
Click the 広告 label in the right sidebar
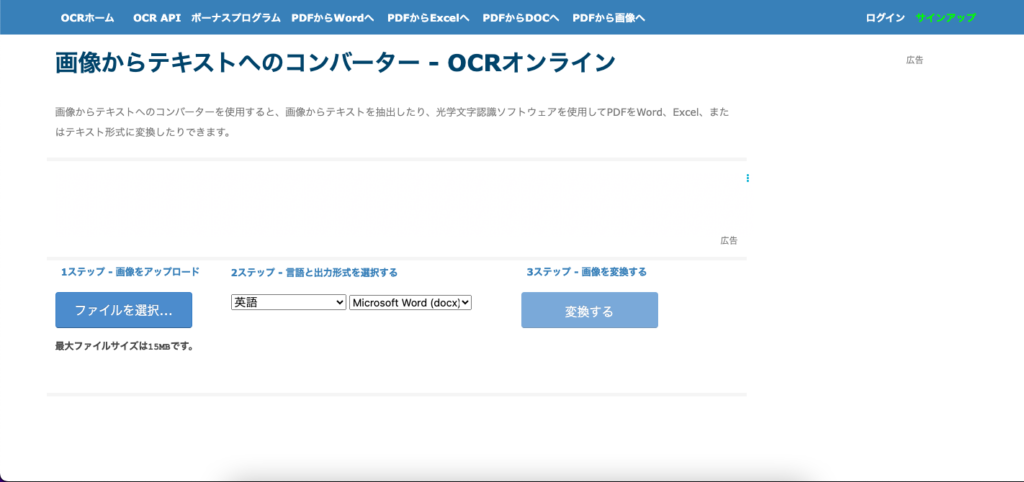(x=914, y=60)
